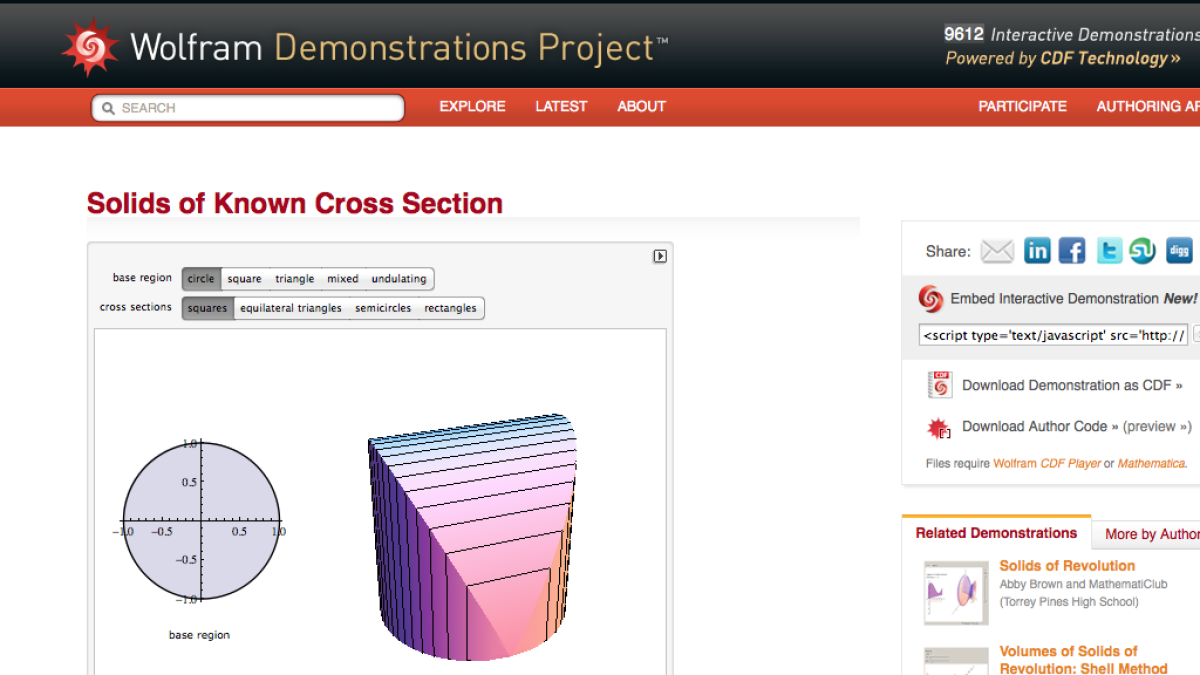
Task: Share on Twitter using its icon
Action: [x=1108, y=250]
